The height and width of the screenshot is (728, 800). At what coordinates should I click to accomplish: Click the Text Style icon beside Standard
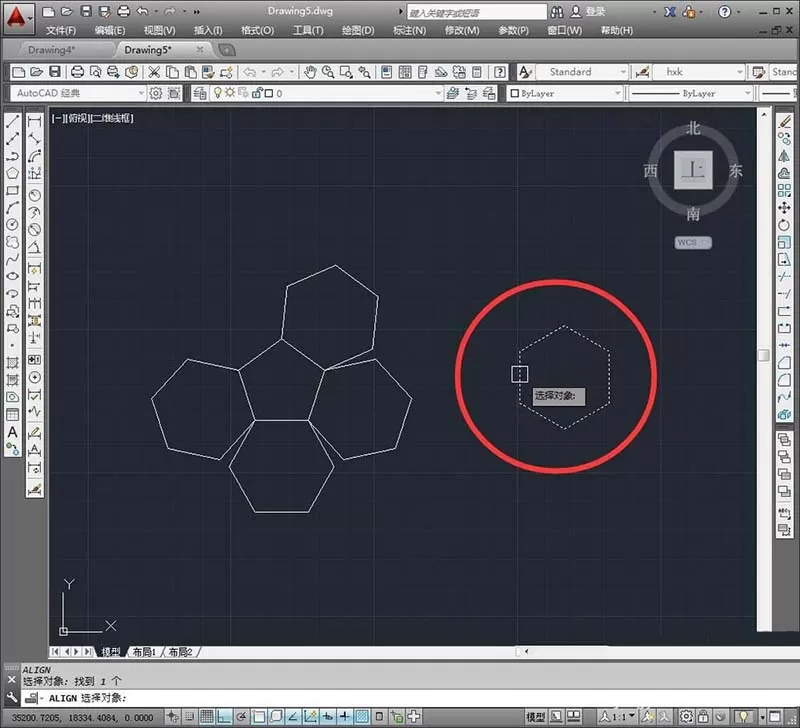[525, 72]
